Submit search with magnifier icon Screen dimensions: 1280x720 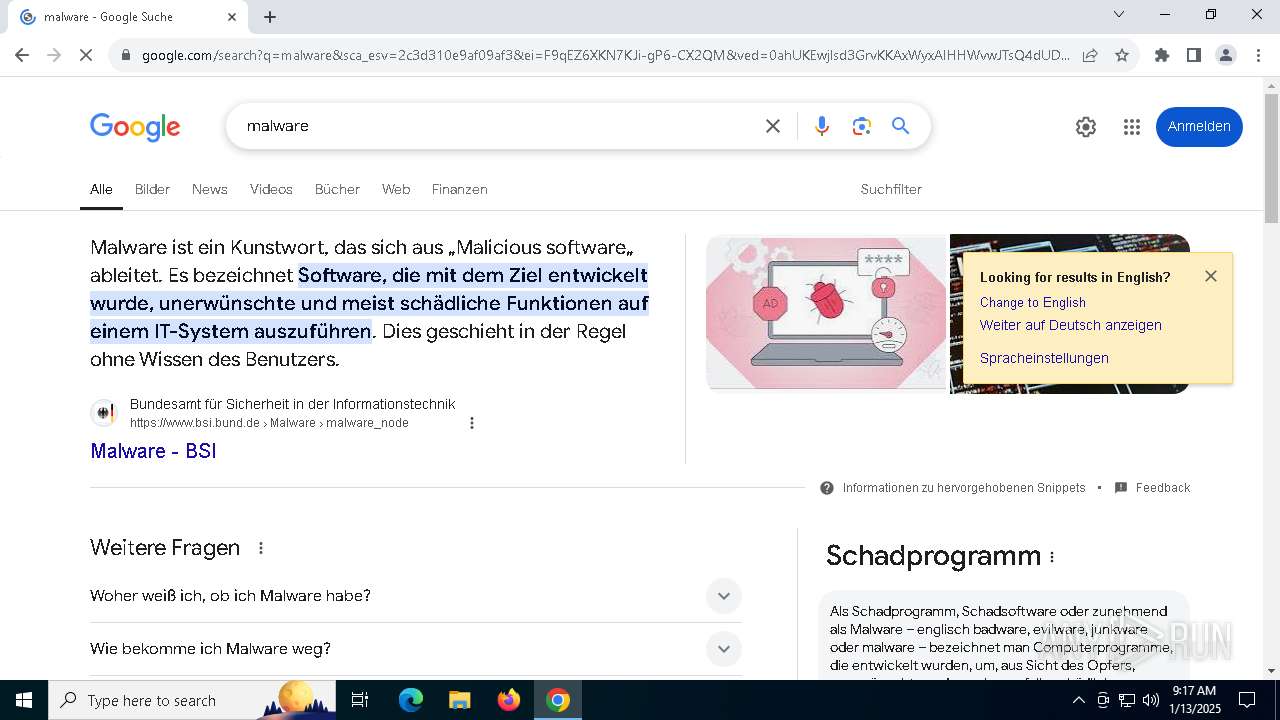901,126
